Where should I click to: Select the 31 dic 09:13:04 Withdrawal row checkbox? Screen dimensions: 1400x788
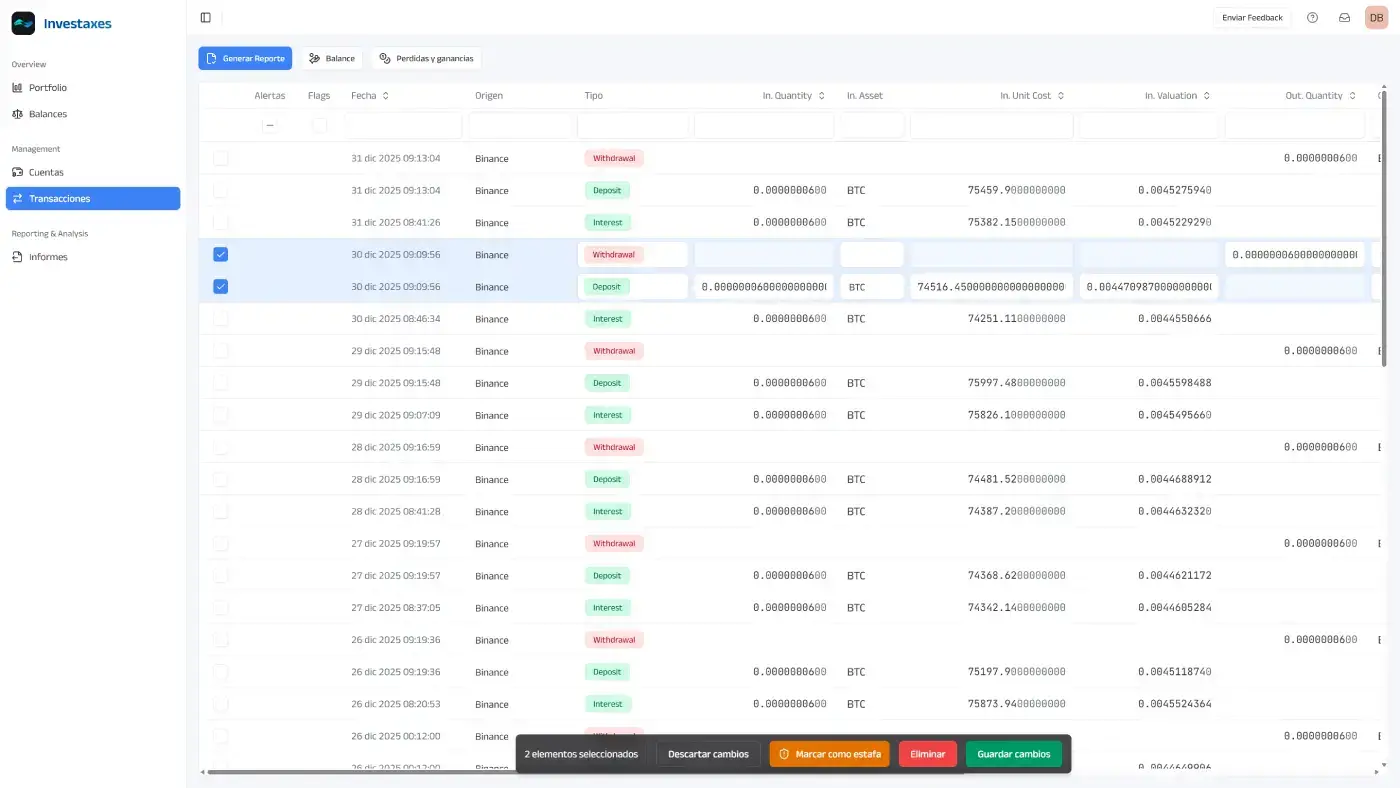[221, 158]
